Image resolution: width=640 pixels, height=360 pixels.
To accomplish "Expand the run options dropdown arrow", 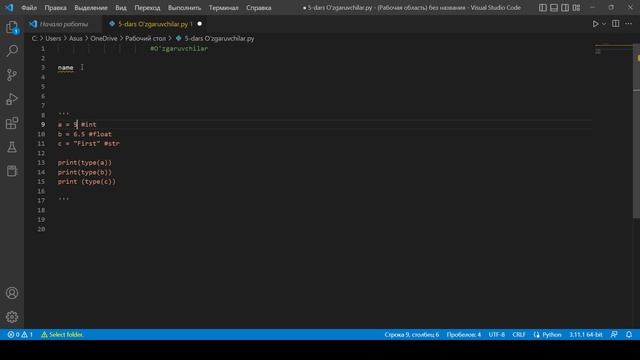I will tap(604, 24).
